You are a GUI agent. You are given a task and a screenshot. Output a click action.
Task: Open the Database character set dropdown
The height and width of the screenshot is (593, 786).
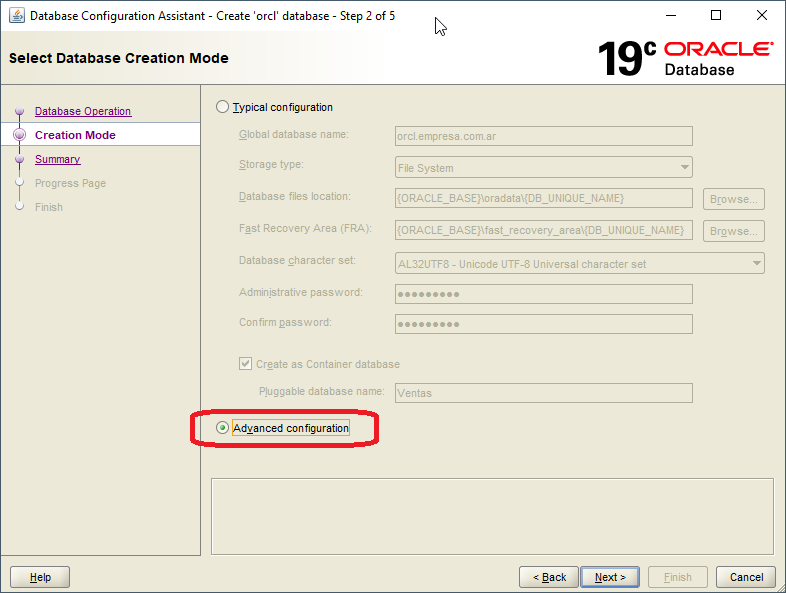(580, 264)
